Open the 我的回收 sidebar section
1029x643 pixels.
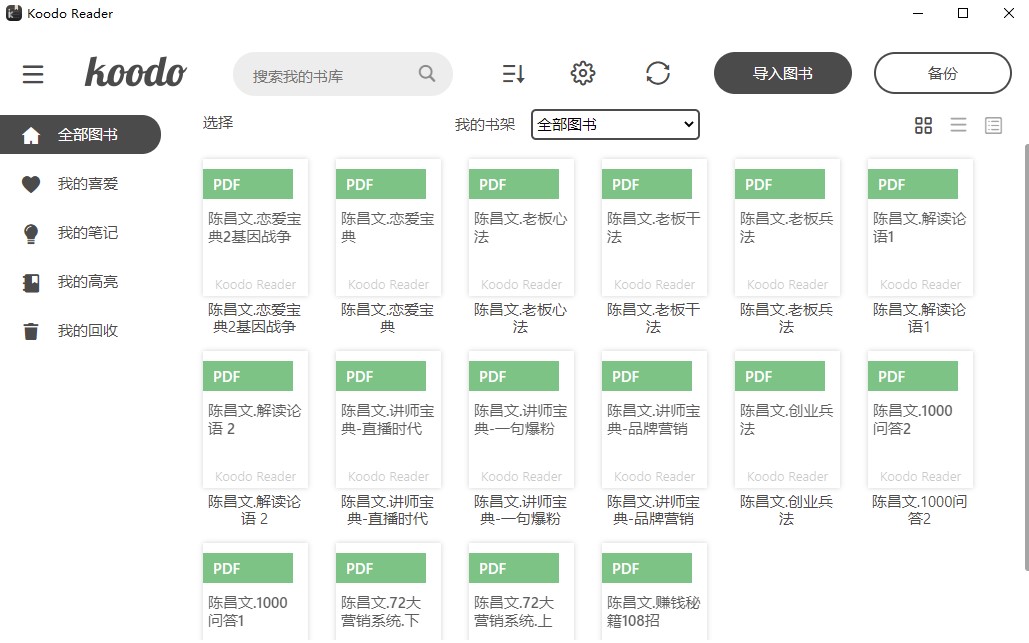[x=80, y=331]
